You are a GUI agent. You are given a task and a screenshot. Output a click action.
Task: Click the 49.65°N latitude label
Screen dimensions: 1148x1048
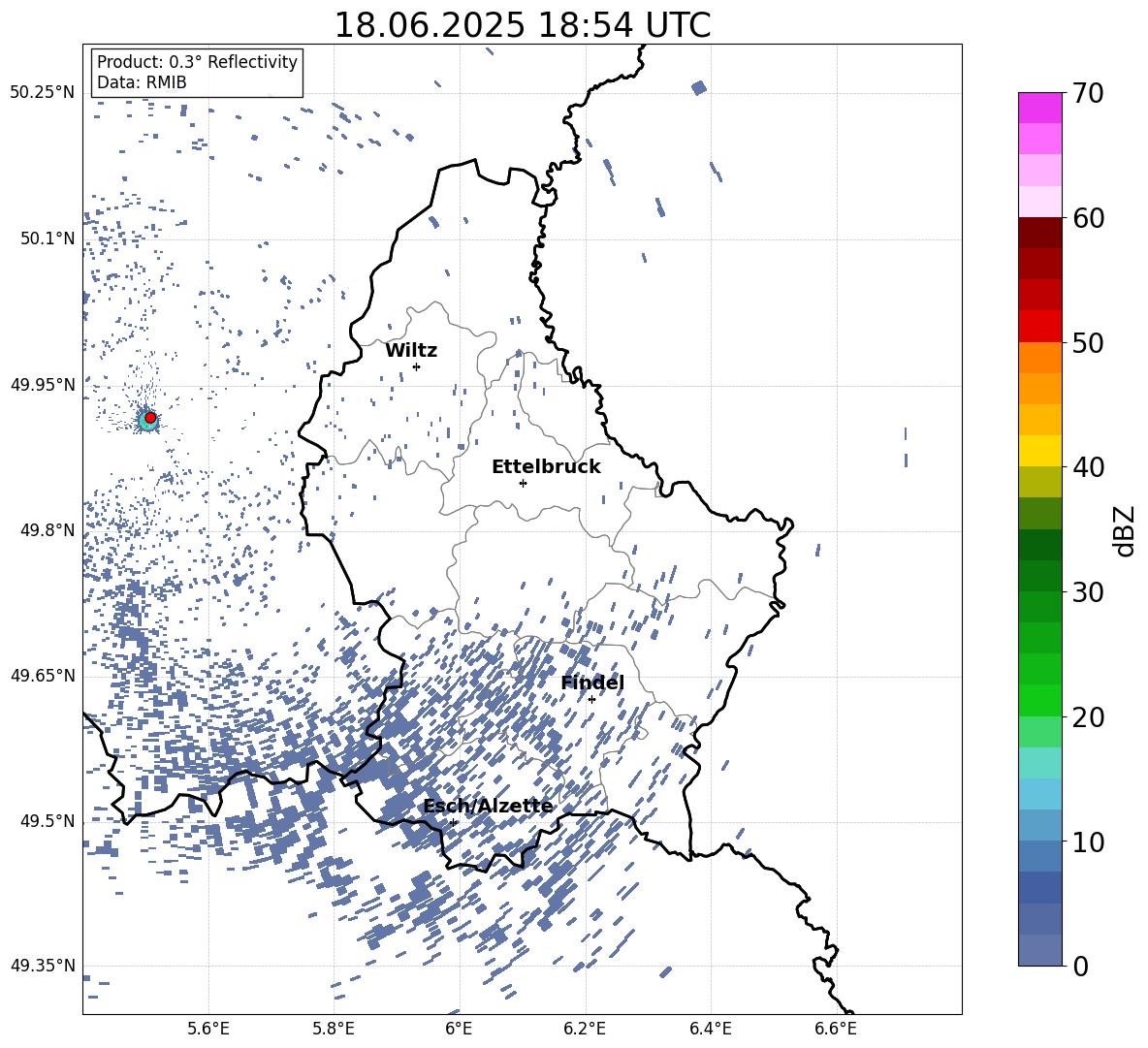click(x=43, y=676)
